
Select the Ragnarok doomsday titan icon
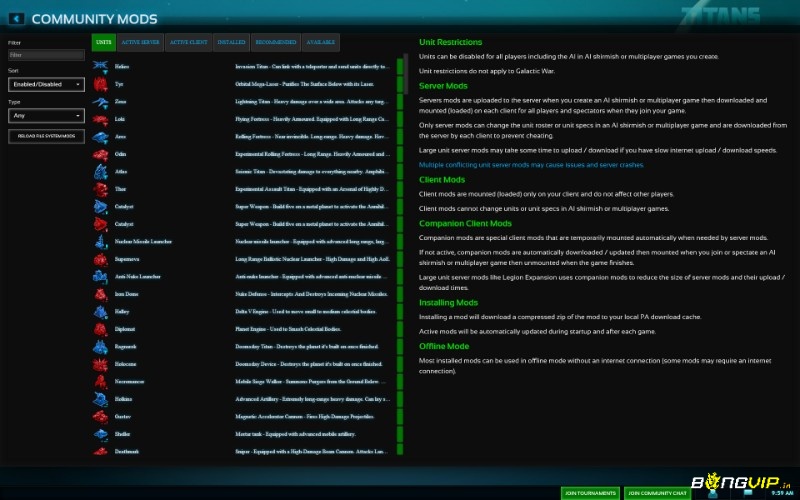pos(100,347)
